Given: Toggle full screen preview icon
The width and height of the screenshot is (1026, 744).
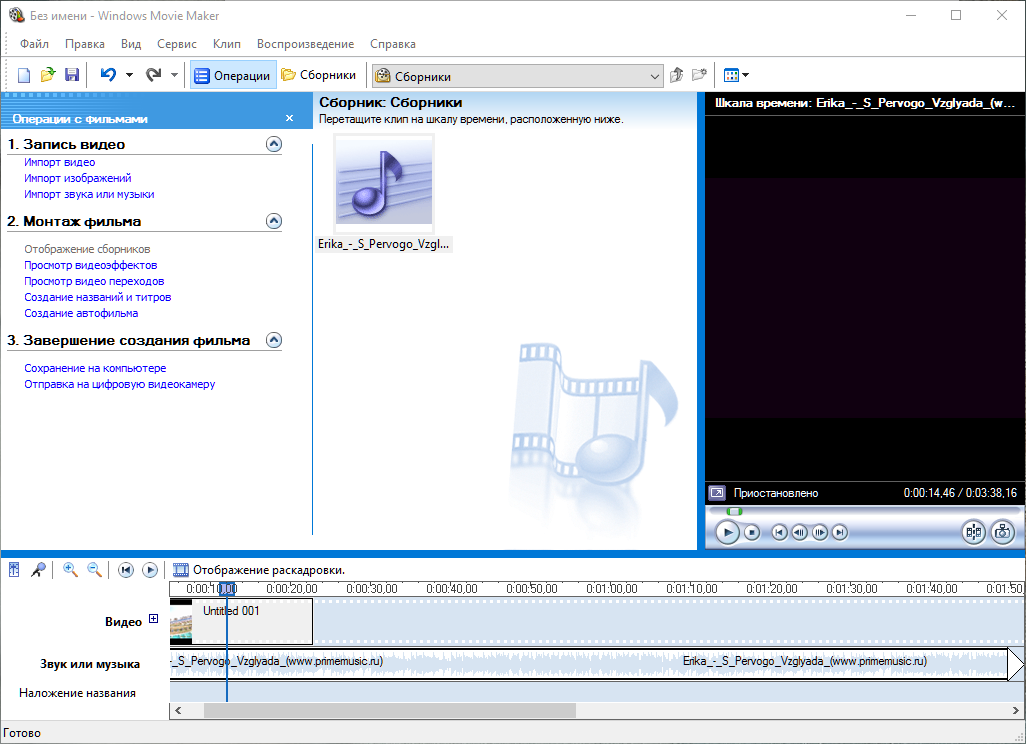Looking at the screenshot, I should click(717, 493).
